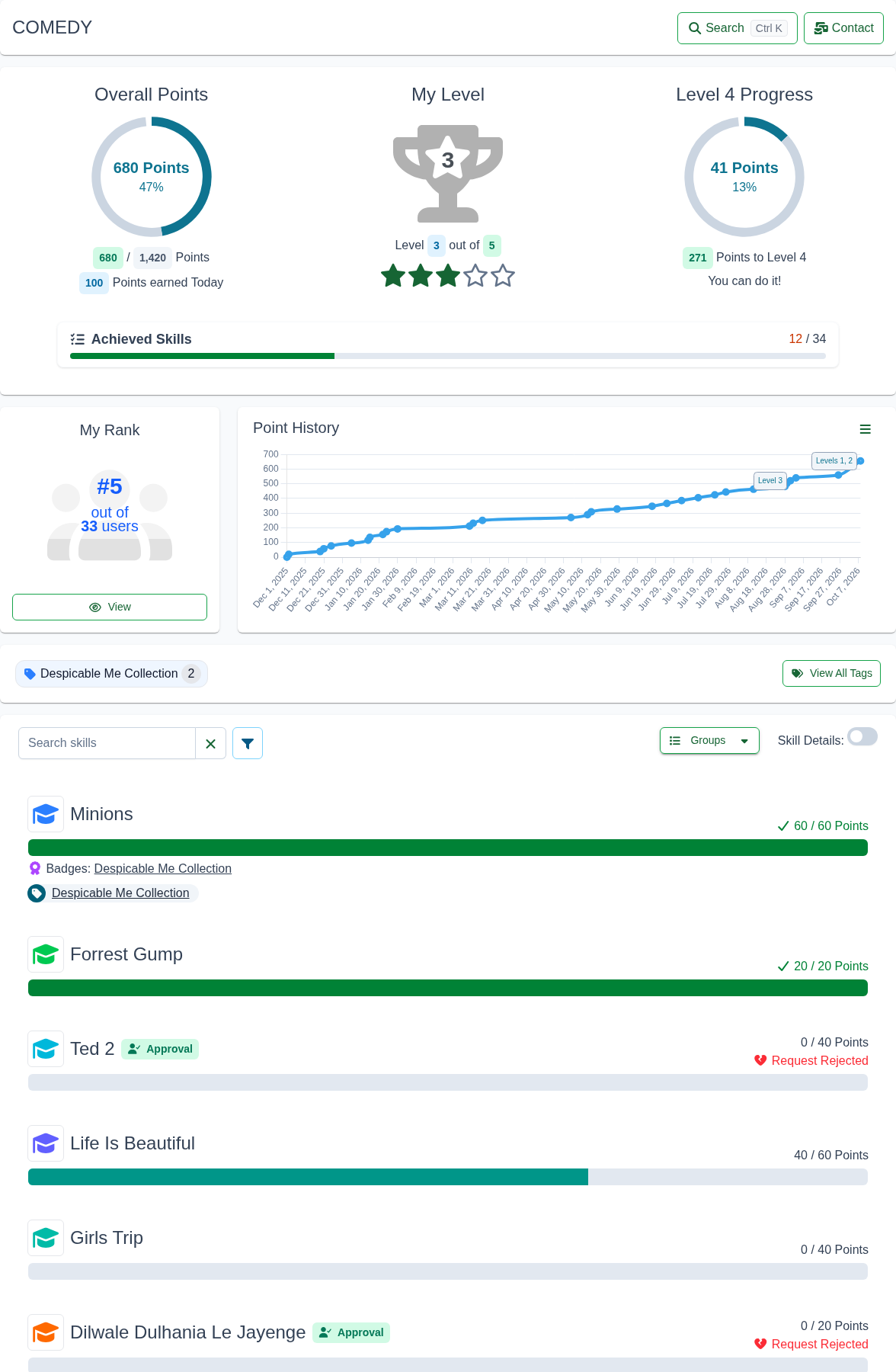Click the green checkmark on Minions points
The width and height of the screenshot is (896, 1372).
click(783, 825)
